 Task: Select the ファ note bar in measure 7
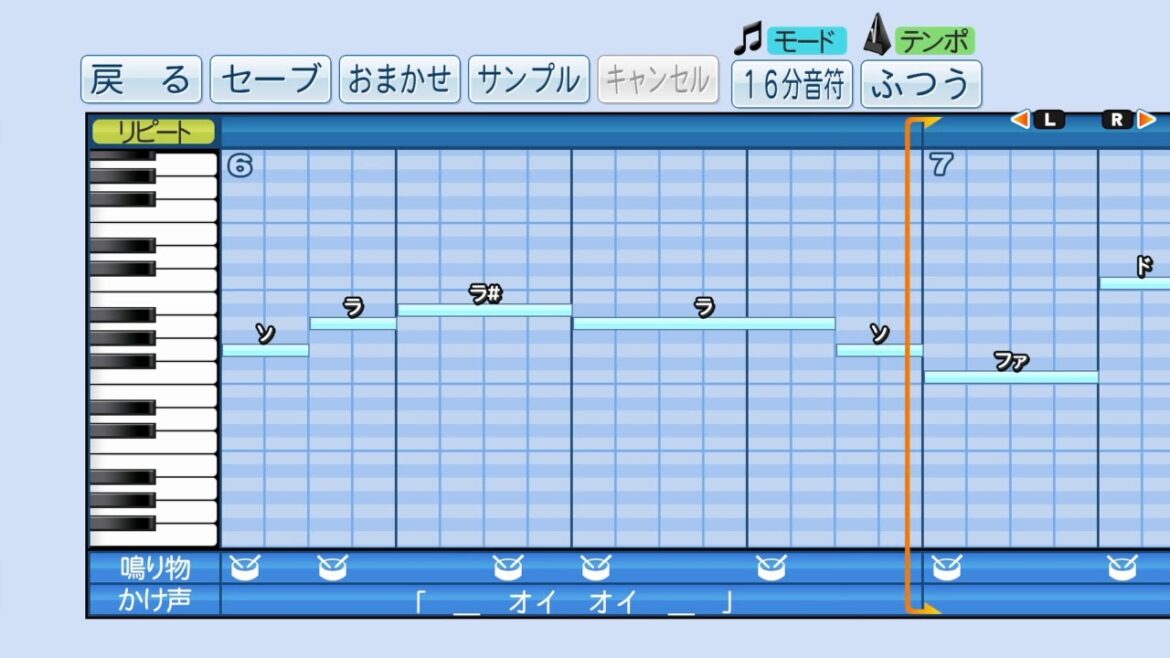(x=1010, y=377)
